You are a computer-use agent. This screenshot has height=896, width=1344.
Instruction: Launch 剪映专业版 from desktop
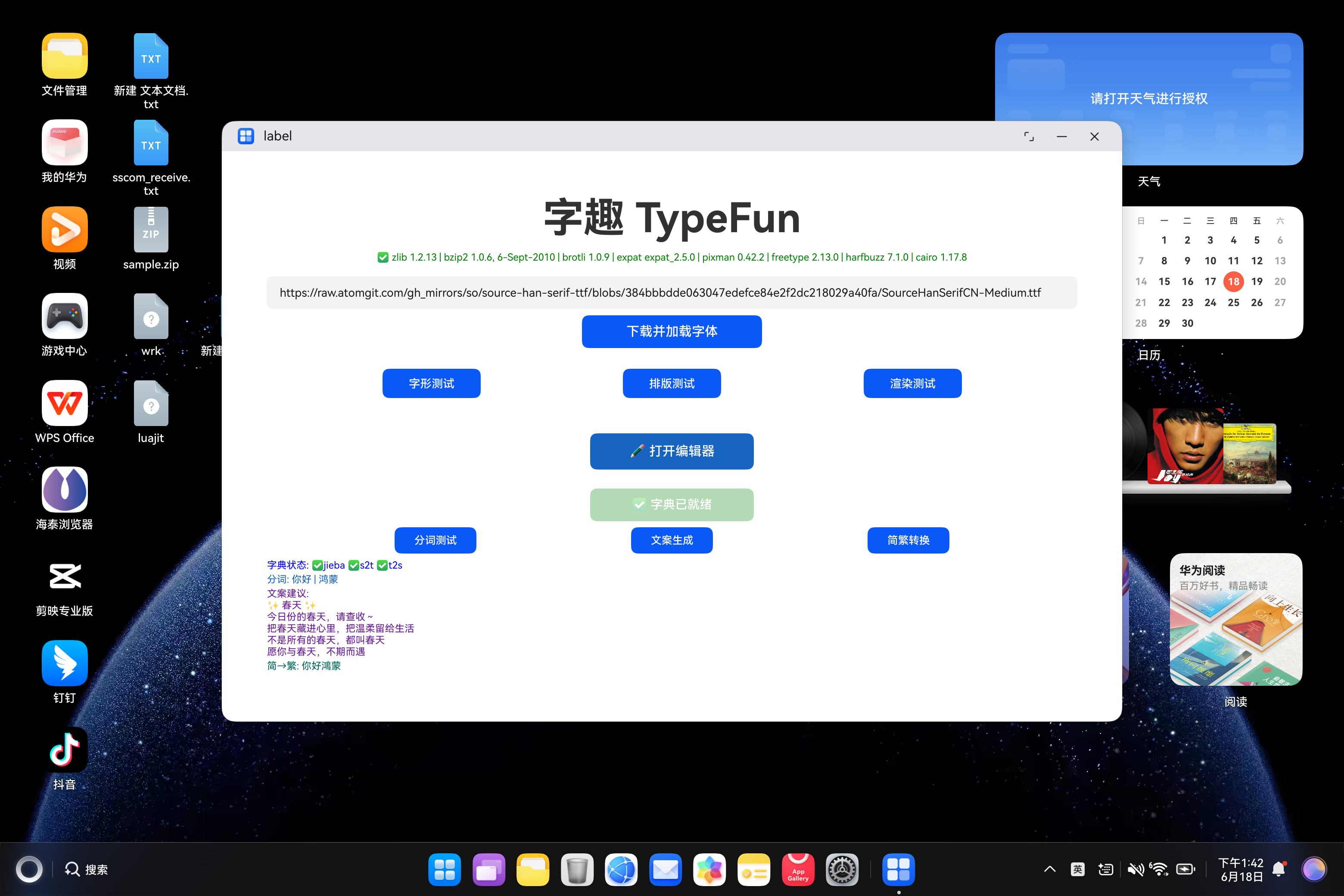tap(65, 576)
